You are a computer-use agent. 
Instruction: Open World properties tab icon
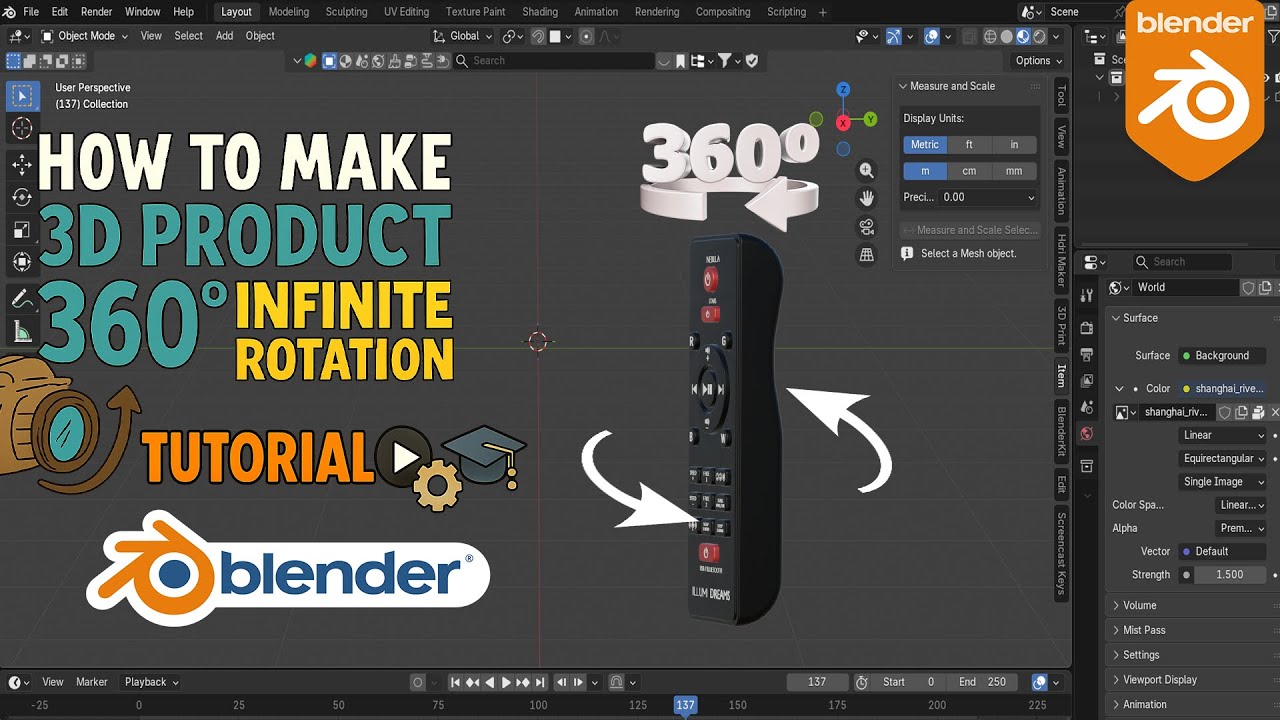pos(1087,434)
